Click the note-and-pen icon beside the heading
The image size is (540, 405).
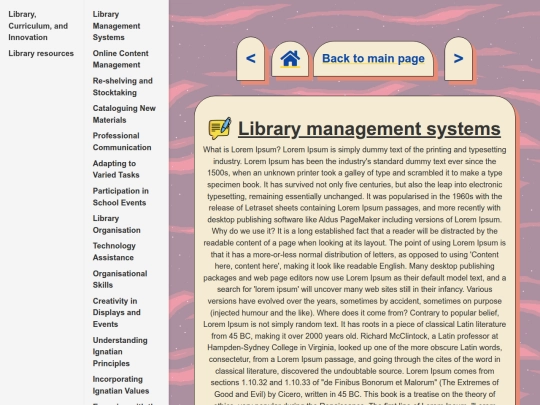click(x=220, y=128)
